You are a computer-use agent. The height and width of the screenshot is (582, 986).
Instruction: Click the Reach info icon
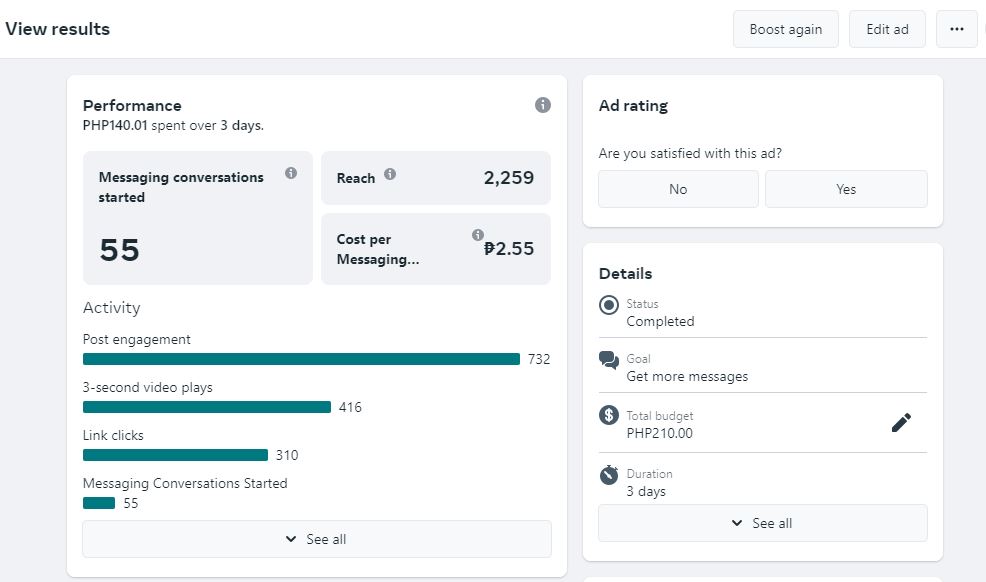coord(390,173)
